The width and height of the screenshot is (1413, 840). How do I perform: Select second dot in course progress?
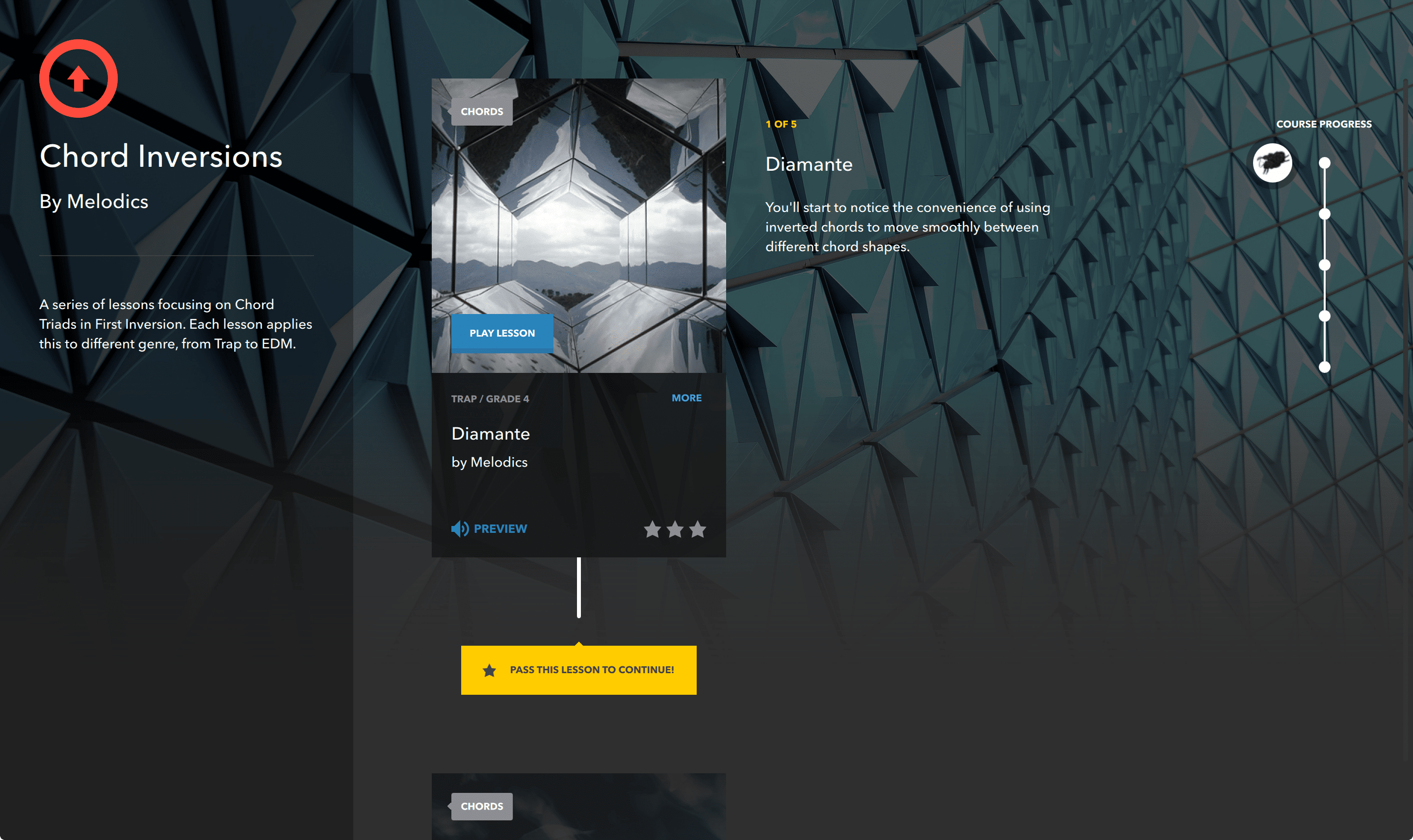coord(1324,214)
